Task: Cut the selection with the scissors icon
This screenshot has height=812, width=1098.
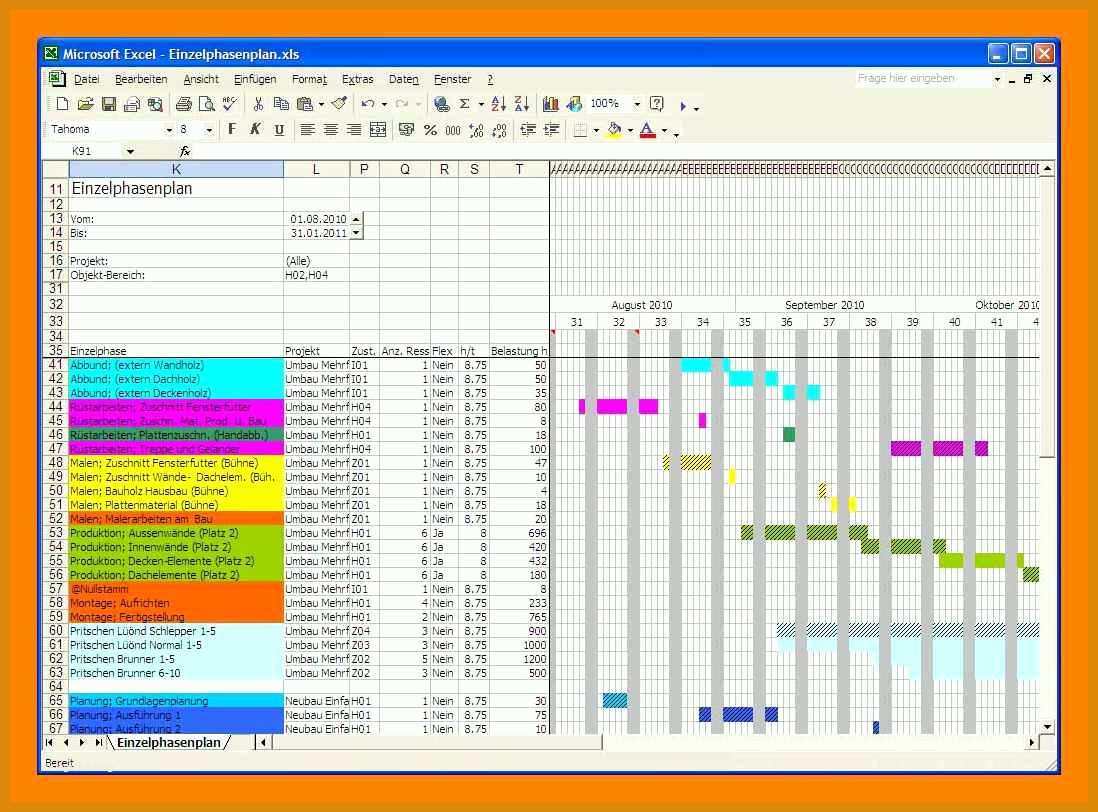Action: (258, 104)
